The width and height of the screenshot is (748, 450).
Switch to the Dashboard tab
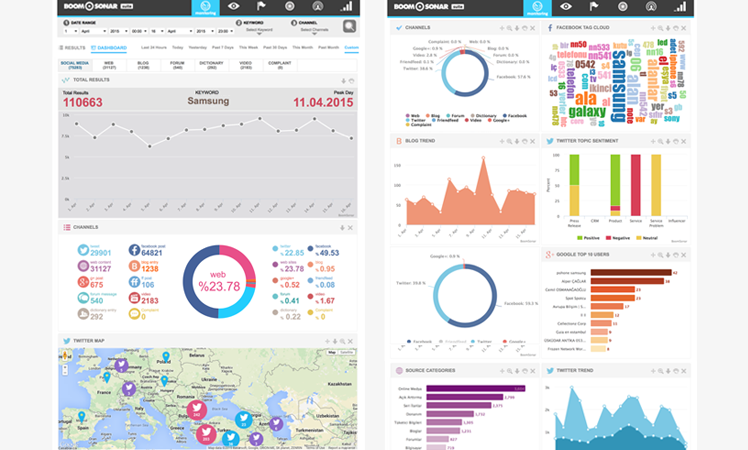[x=109, y=48]
